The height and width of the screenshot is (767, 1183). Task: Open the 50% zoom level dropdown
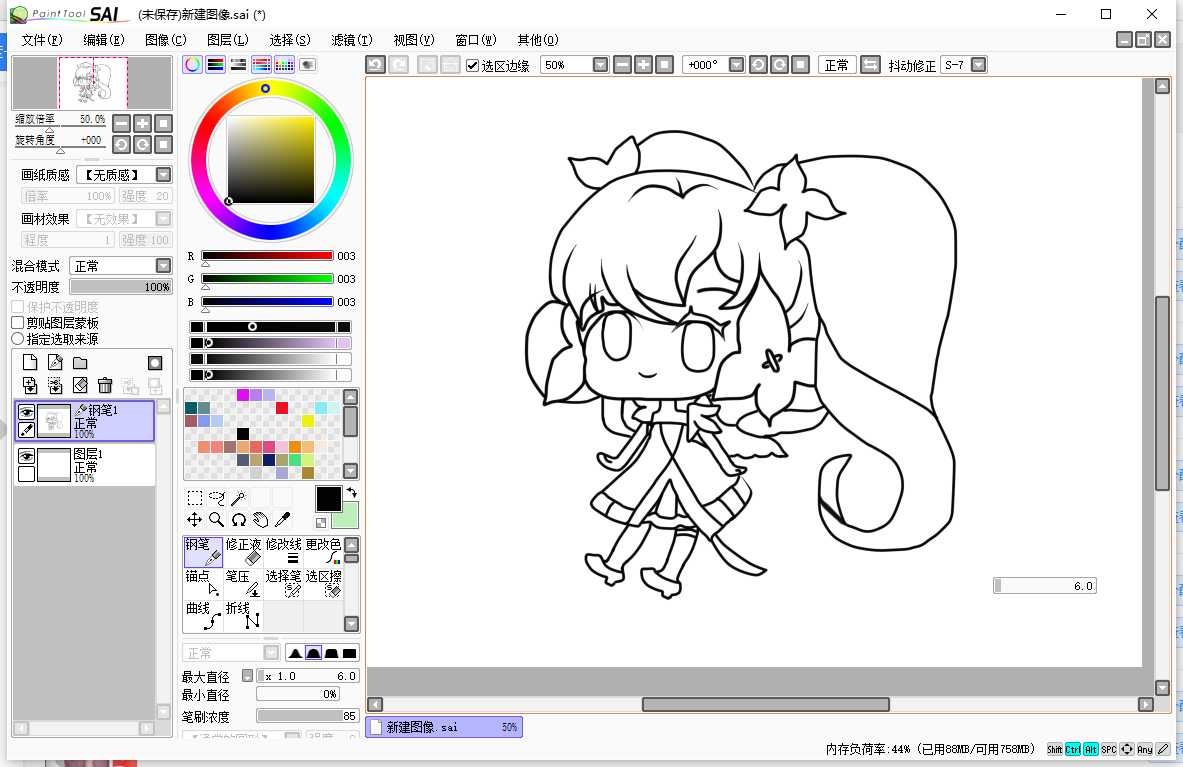(x=600, y=65)
